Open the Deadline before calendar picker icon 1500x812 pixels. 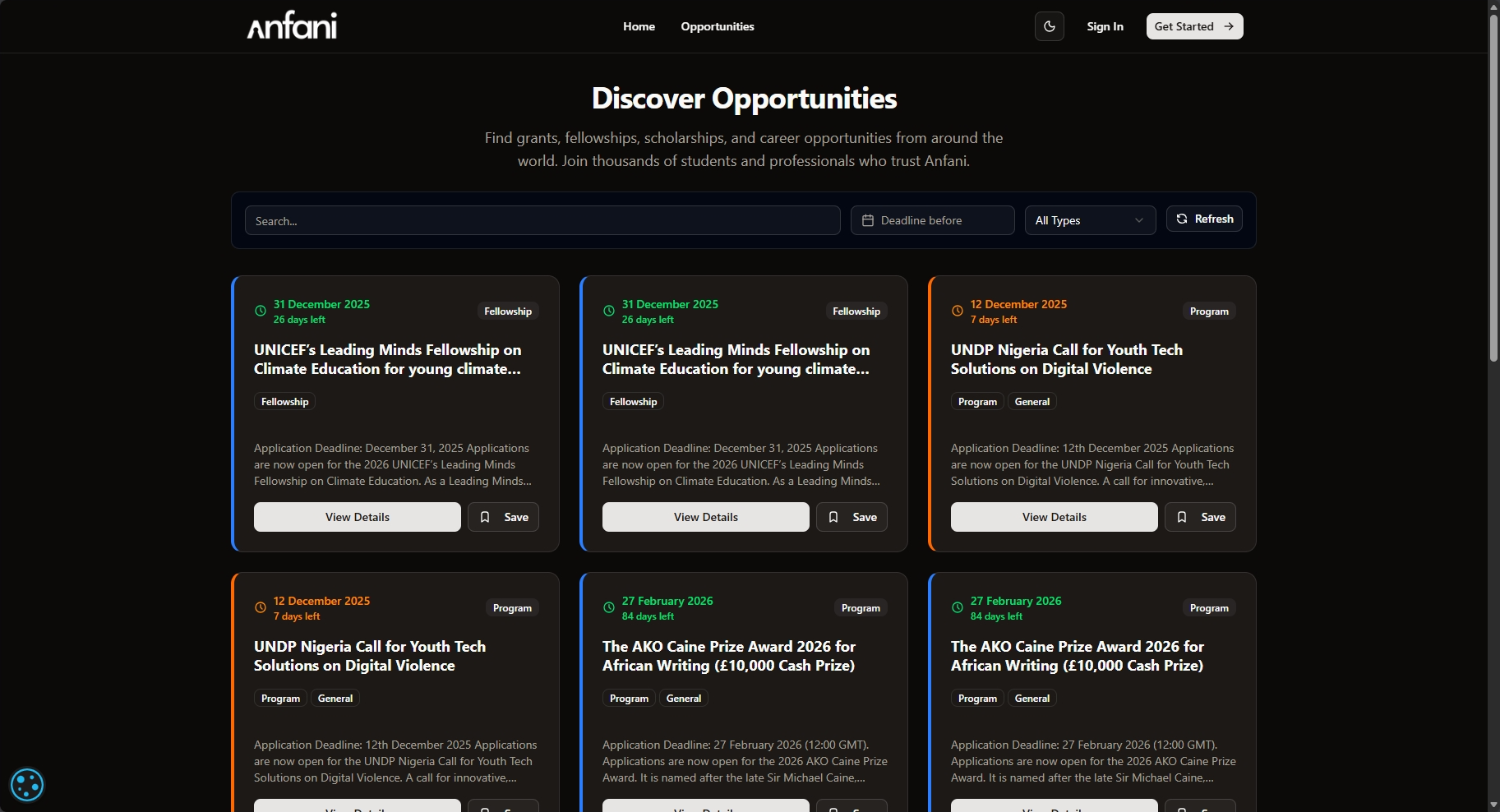(869, 220)
